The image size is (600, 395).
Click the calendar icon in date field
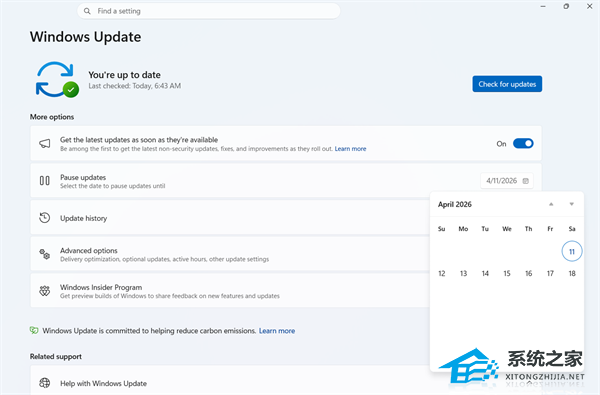click(526, 181)
